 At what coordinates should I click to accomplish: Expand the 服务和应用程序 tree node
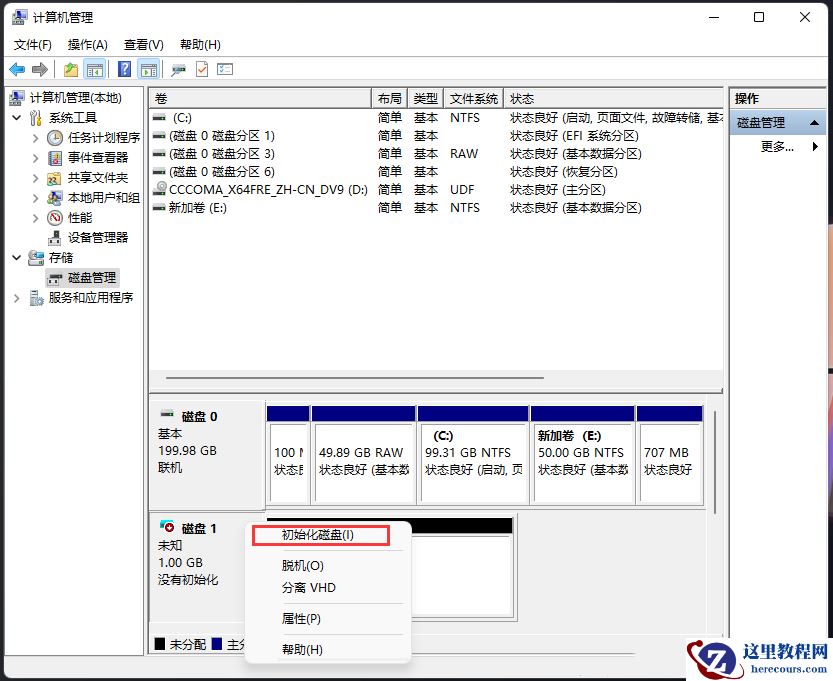click(x=17, y=297)
